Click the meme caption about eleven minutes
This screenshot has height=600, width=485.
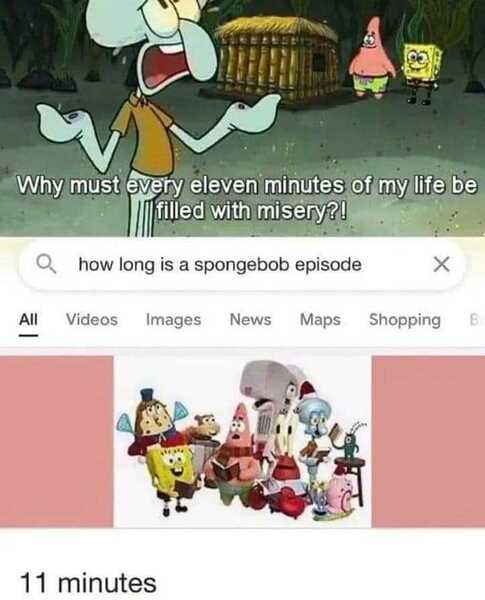(x=247, y=198)
